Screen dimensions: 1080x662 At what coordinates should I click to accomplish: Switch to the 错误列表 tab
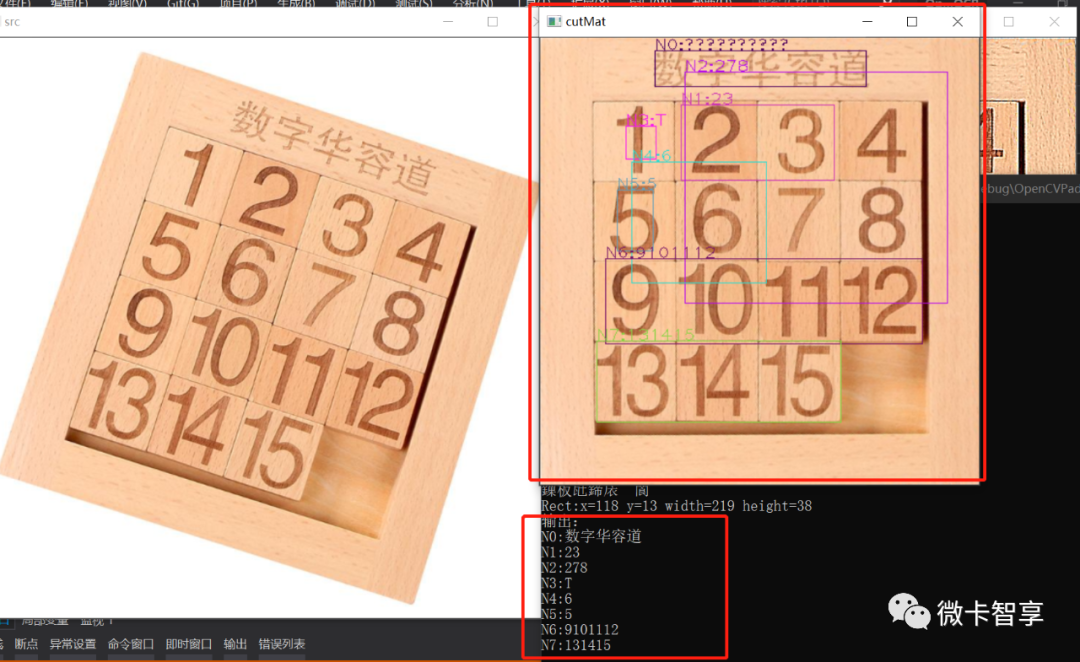[x=282, y=644]
